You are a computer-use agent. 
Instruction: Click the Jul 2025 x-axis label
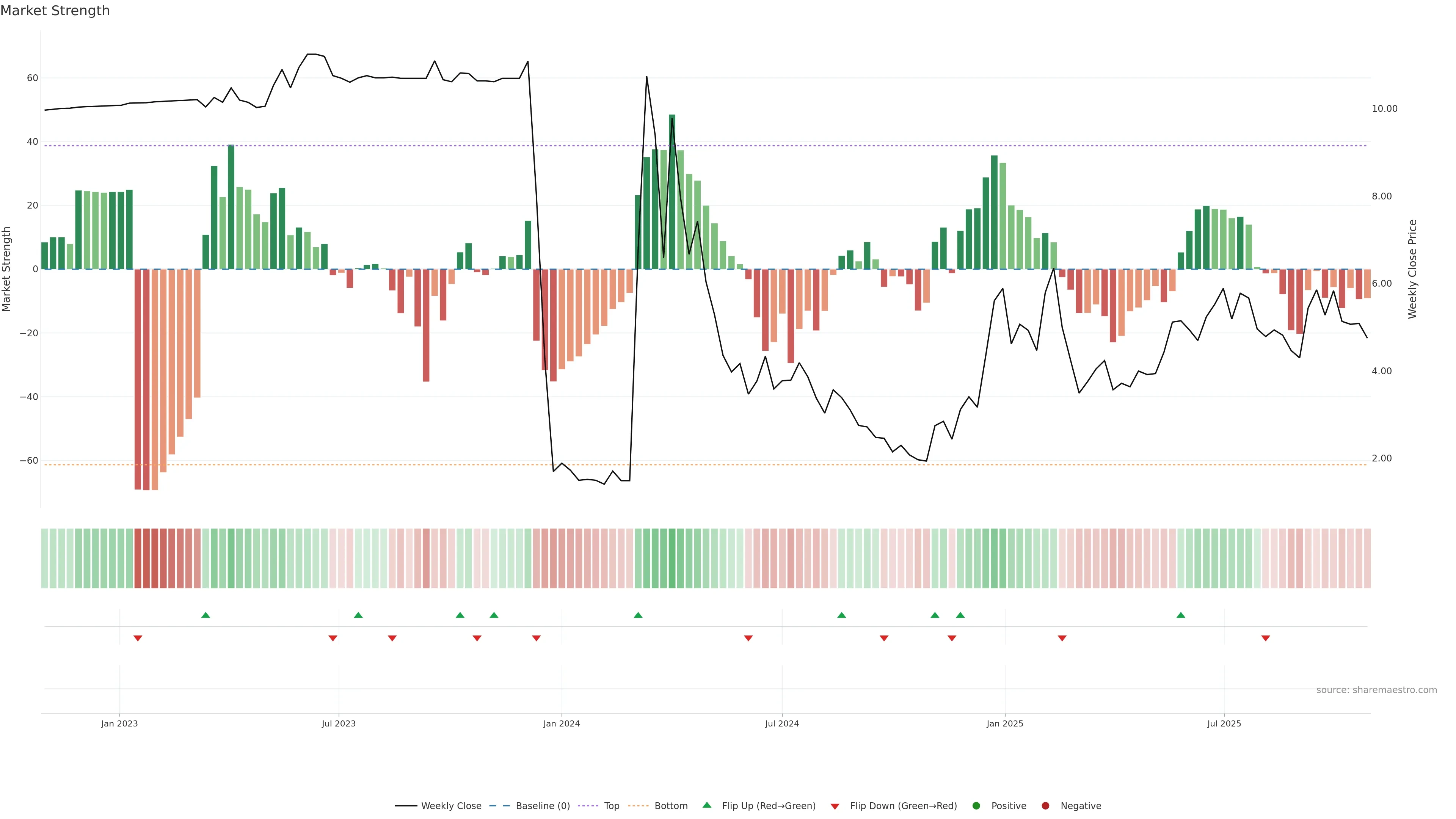pos(1224,723)
